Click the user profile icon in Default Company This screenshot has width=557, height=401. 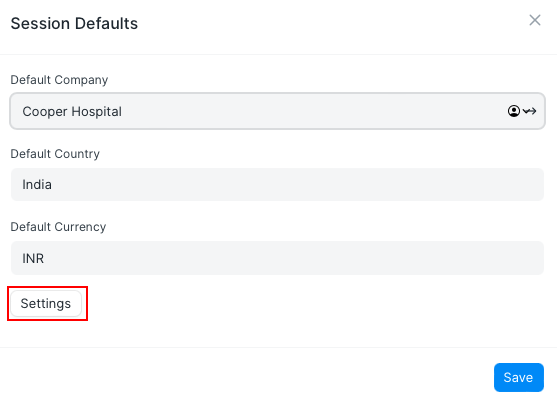coord(513,111)
